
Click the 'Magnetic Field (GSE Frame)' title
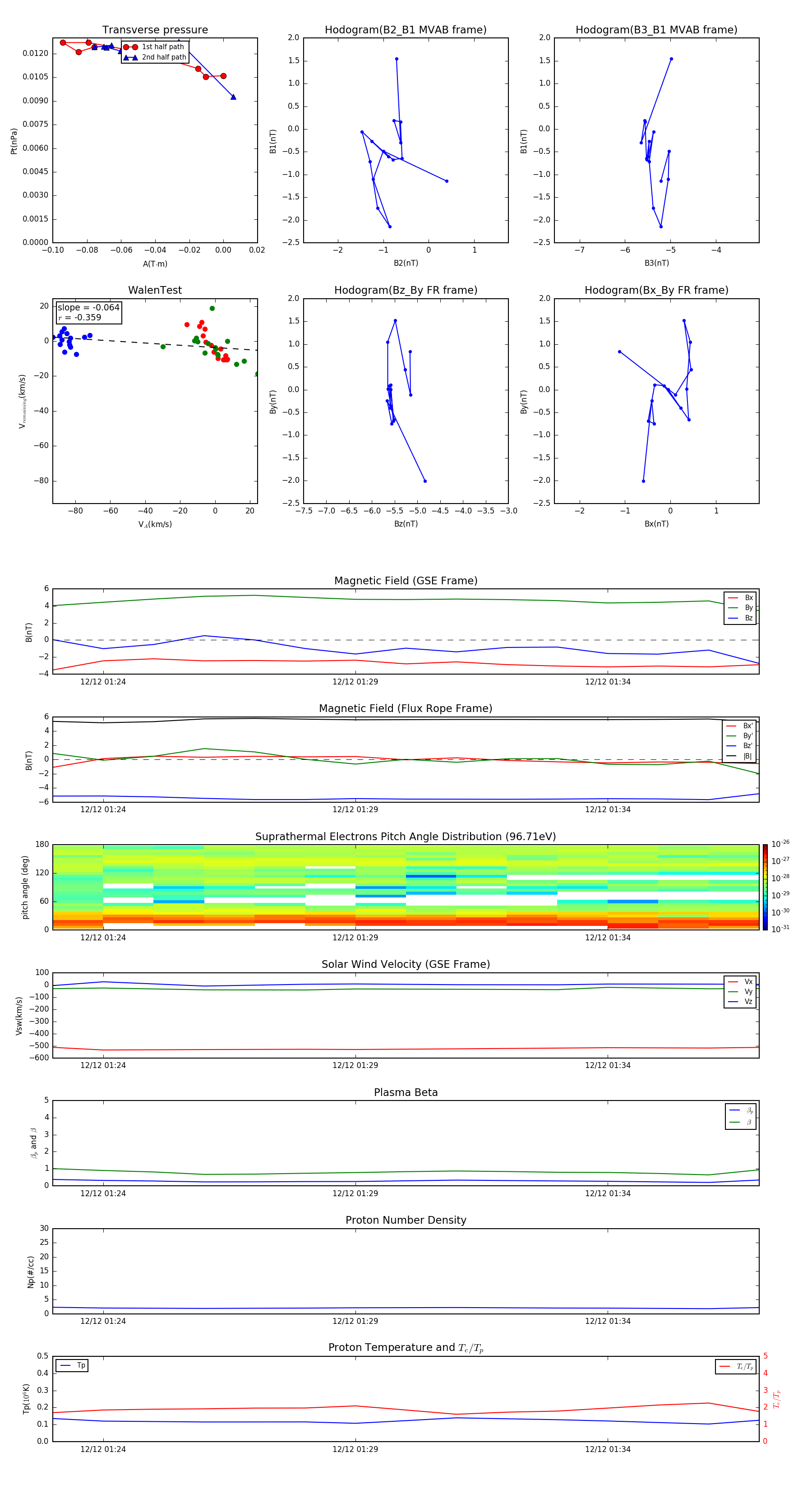point(406,580)
